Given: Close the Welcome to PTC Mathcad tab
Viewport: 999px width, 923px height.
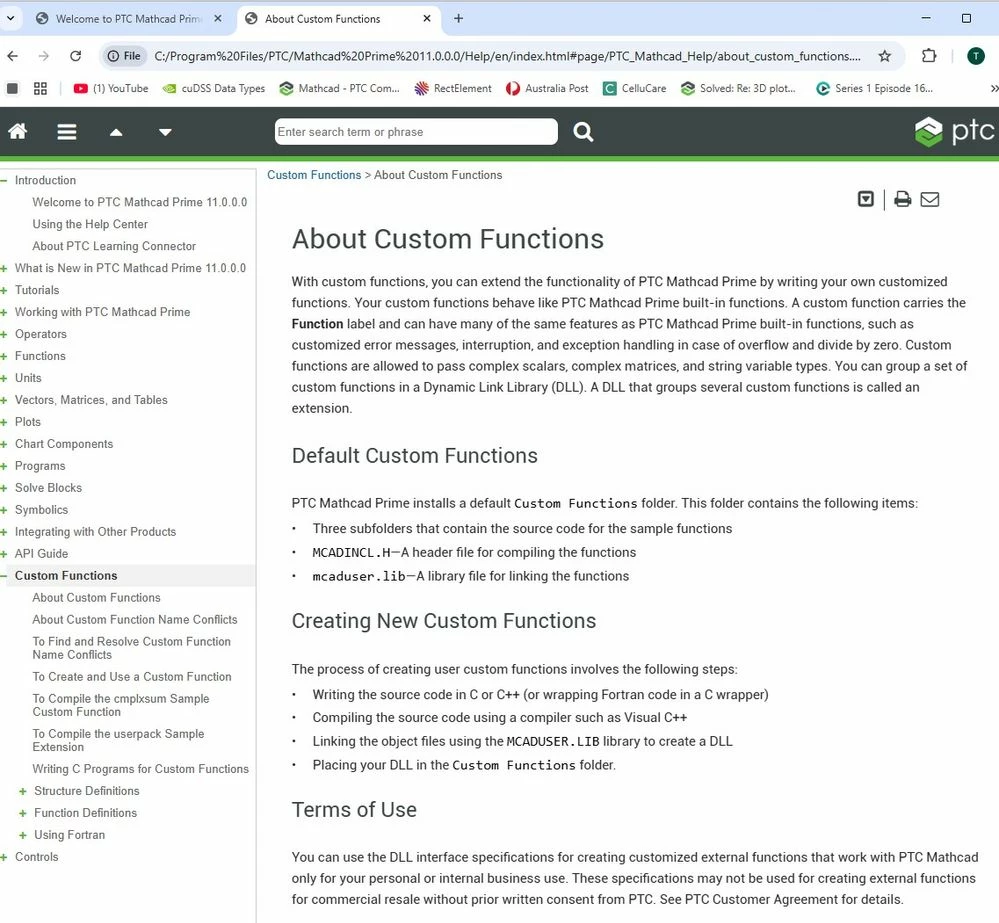Looking at the screenshot, I should (x=218, y=18).
